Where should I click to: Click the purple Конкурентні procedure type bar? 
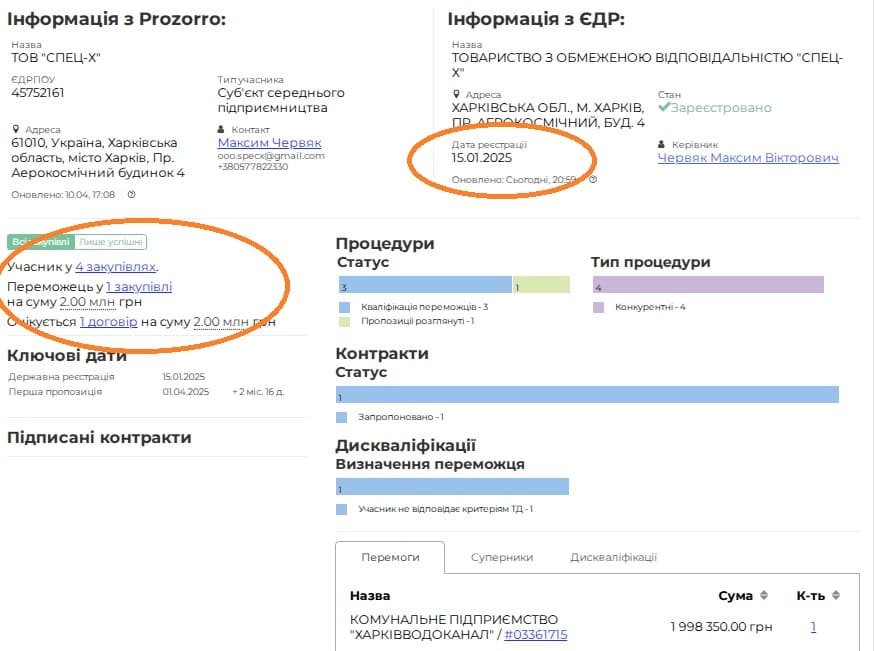click(707, 285)
